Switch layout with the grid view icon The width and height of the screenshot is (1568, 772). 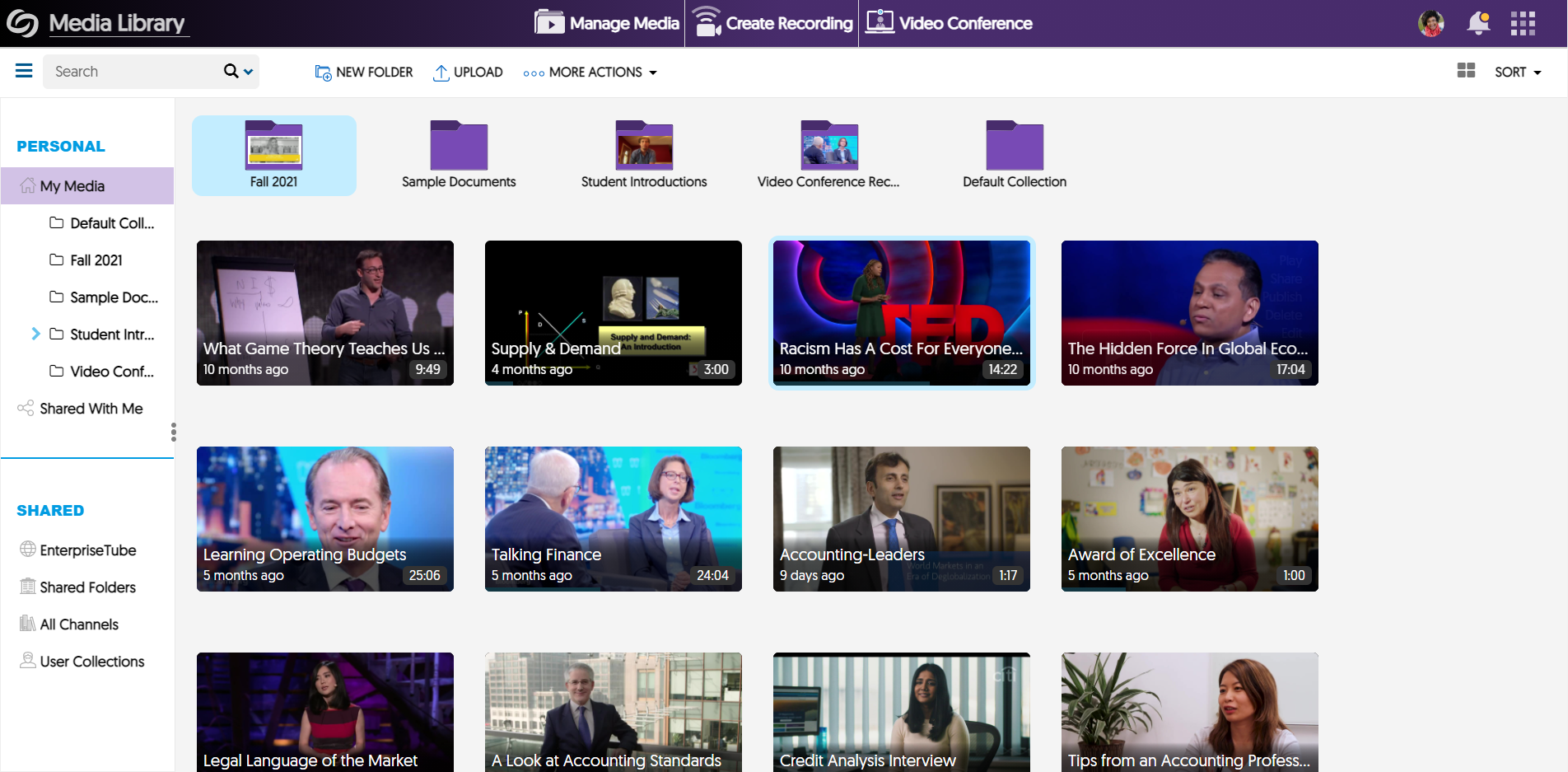(x=1466, y=71)
